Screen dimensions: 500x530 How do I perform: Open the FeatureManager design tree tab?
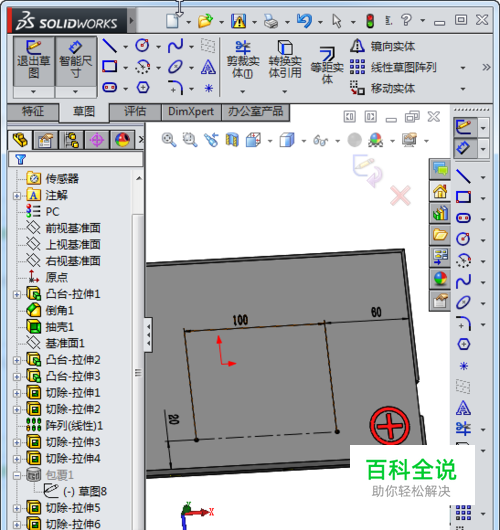point(20,140)
